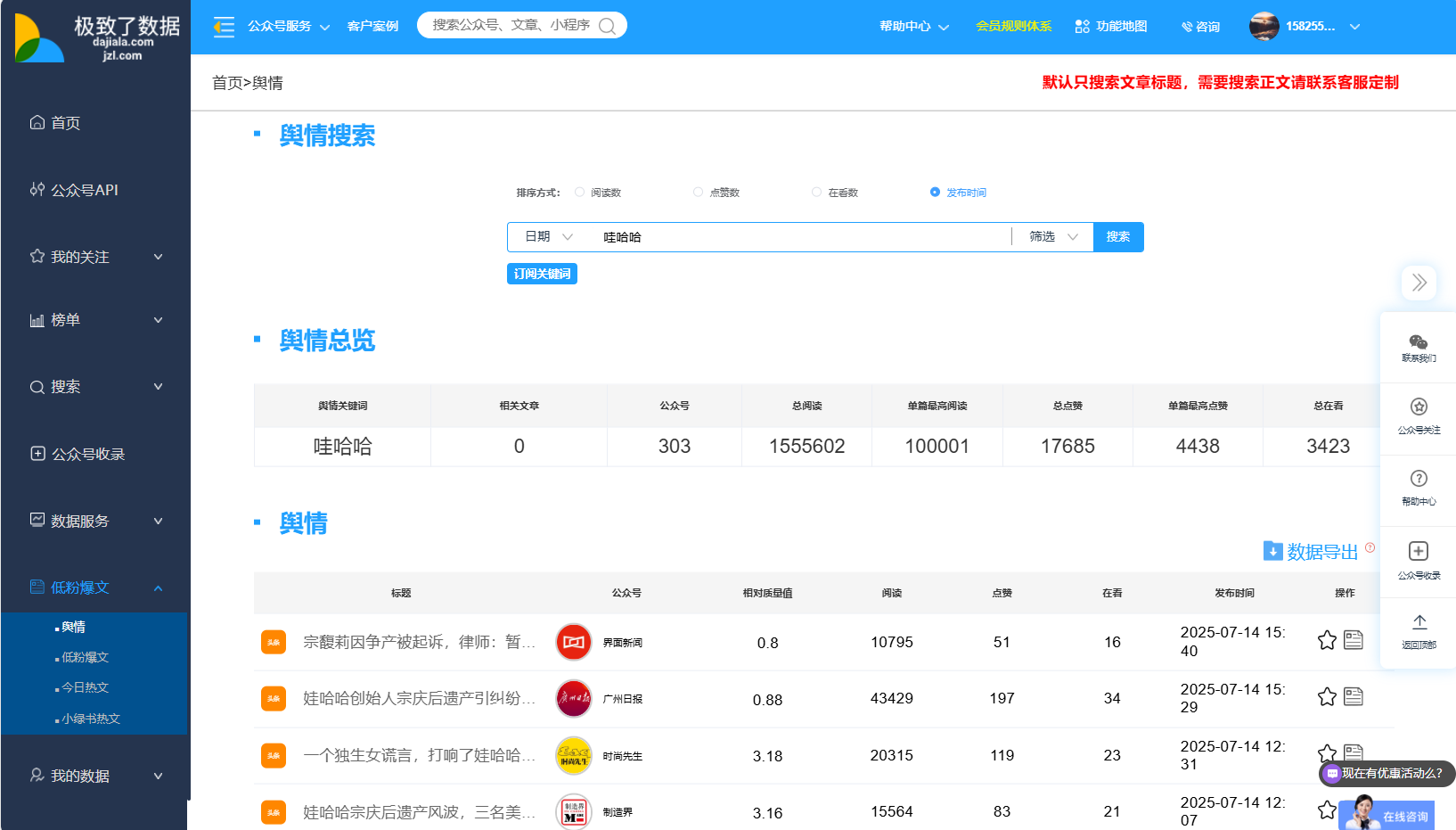1456x830 pixels.
Task: Click the search magnifier icon in top bar
Action: tap(608, 26)
